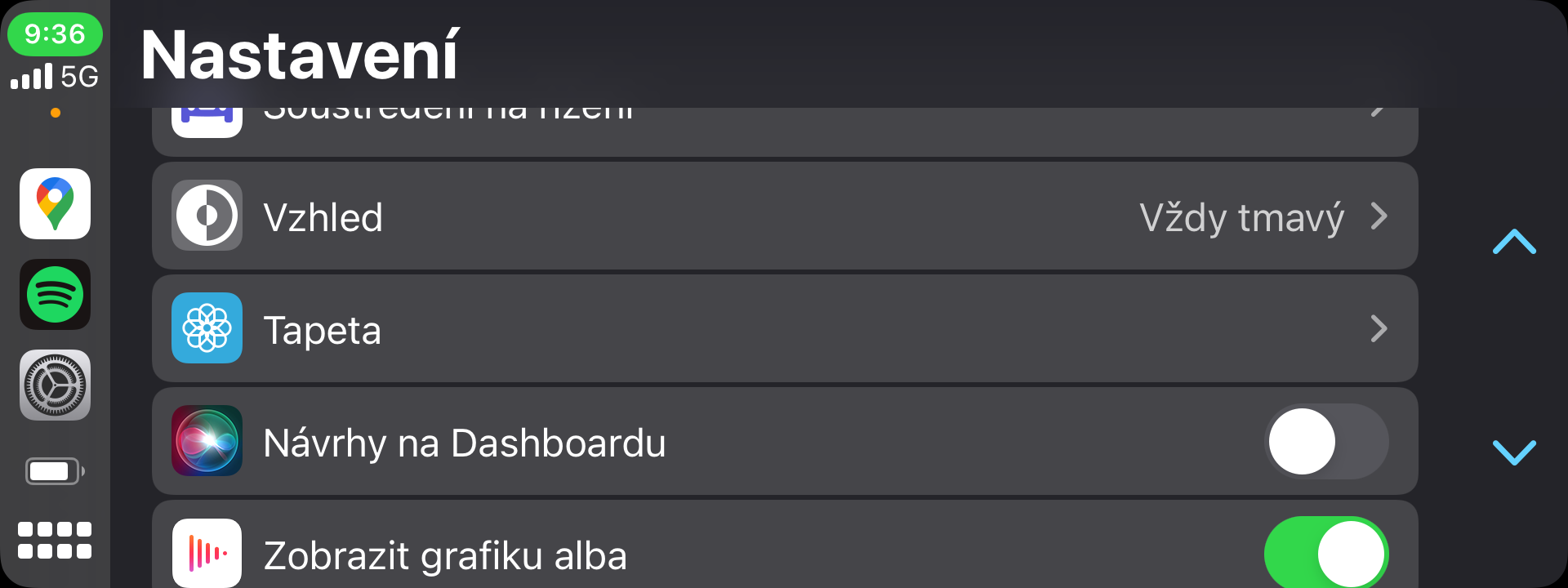Expand the Vzhled row chevron
Image resolution: width=1568 pixels, height=588 pixels.
pyautogui.click(x=1379, y=216)
